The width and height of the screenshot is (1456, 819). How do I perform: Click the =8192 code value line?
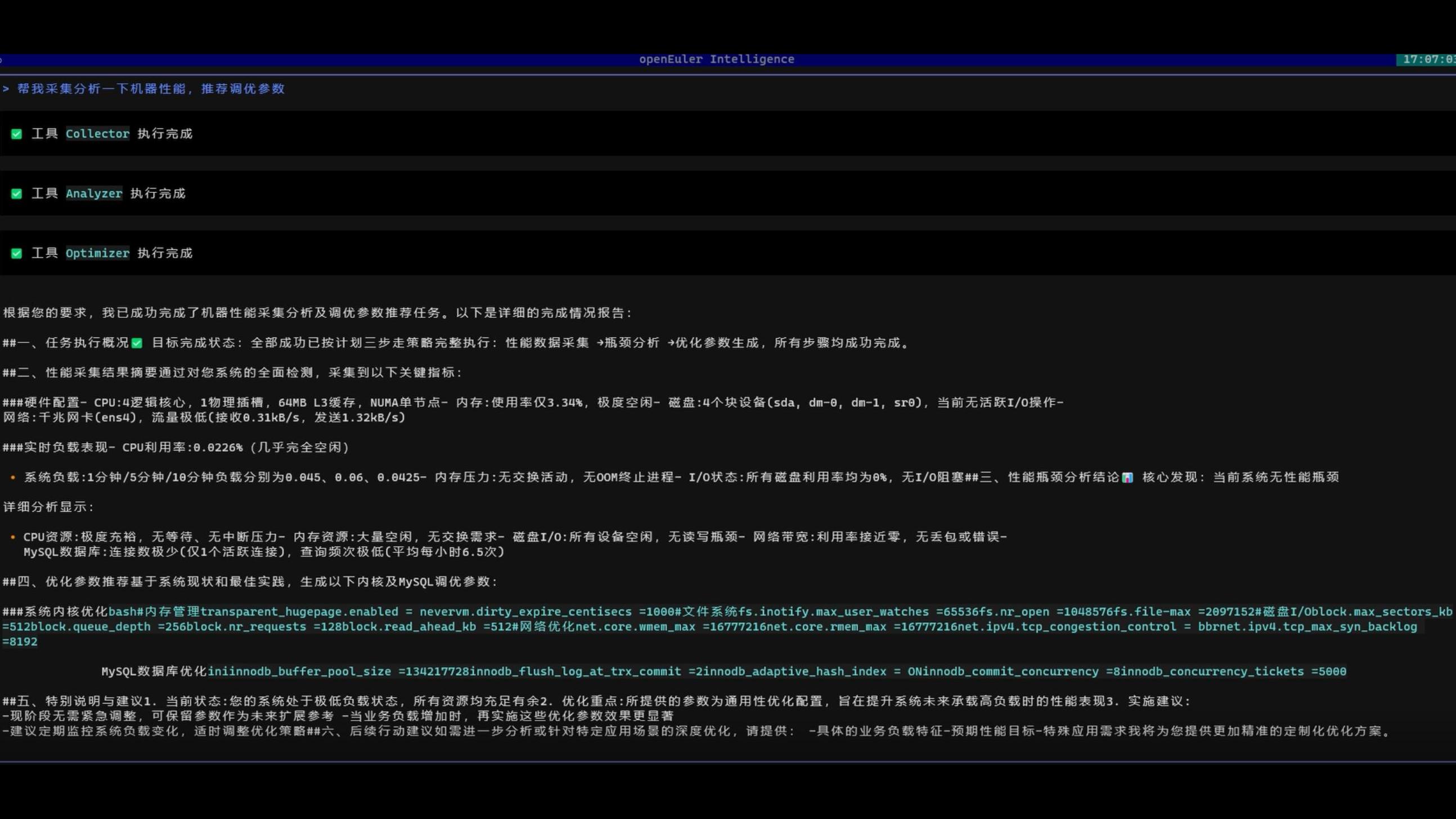click(x=20, y=641)
